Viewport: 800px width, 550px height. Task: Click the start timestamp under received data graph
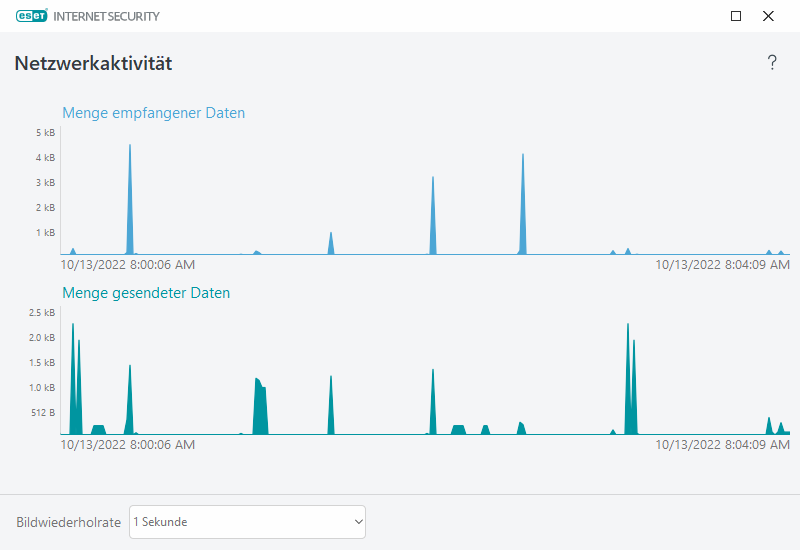point(128,265)
